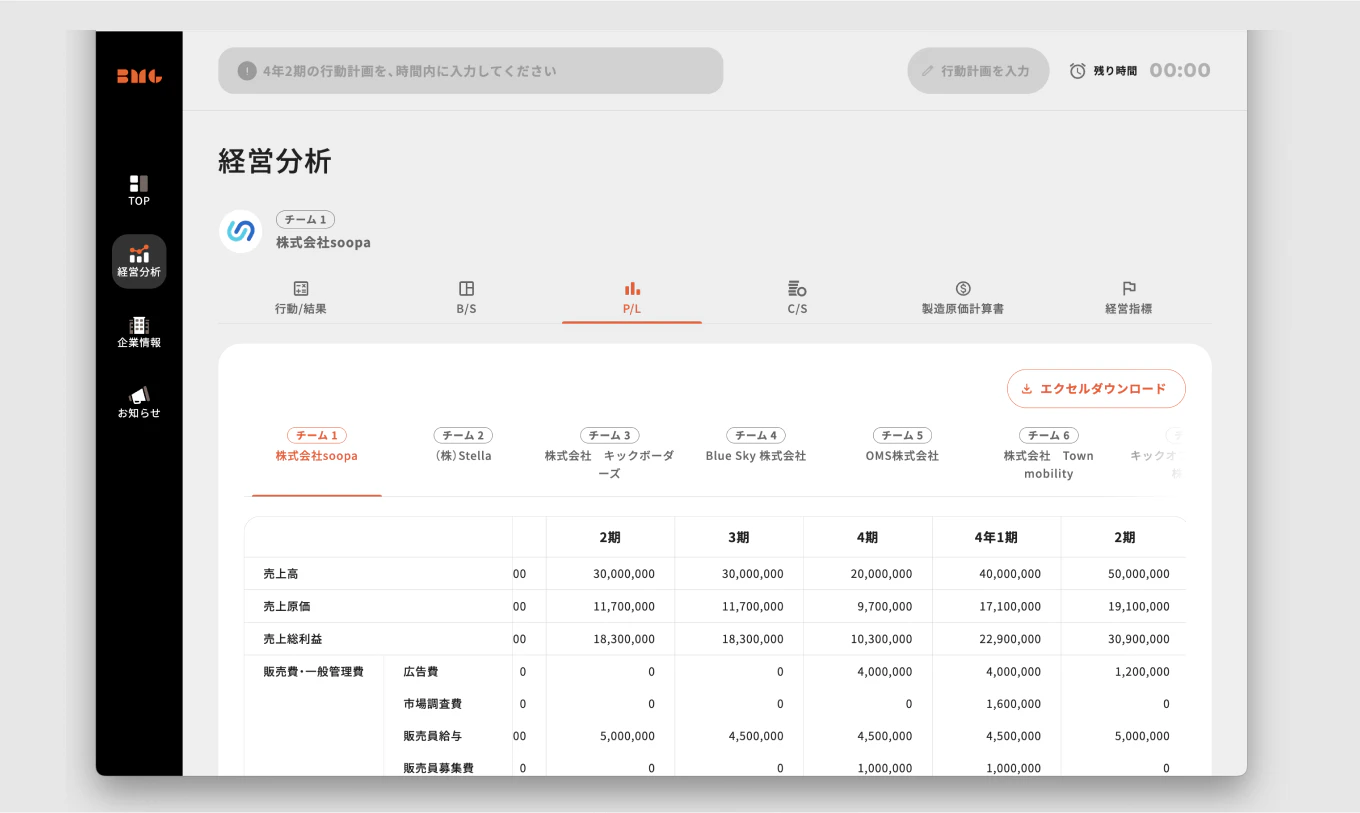Open 企業情報 building icon
Viewport: 1360px width, 813px height.
pyautogui.click(x=139, y=325)
